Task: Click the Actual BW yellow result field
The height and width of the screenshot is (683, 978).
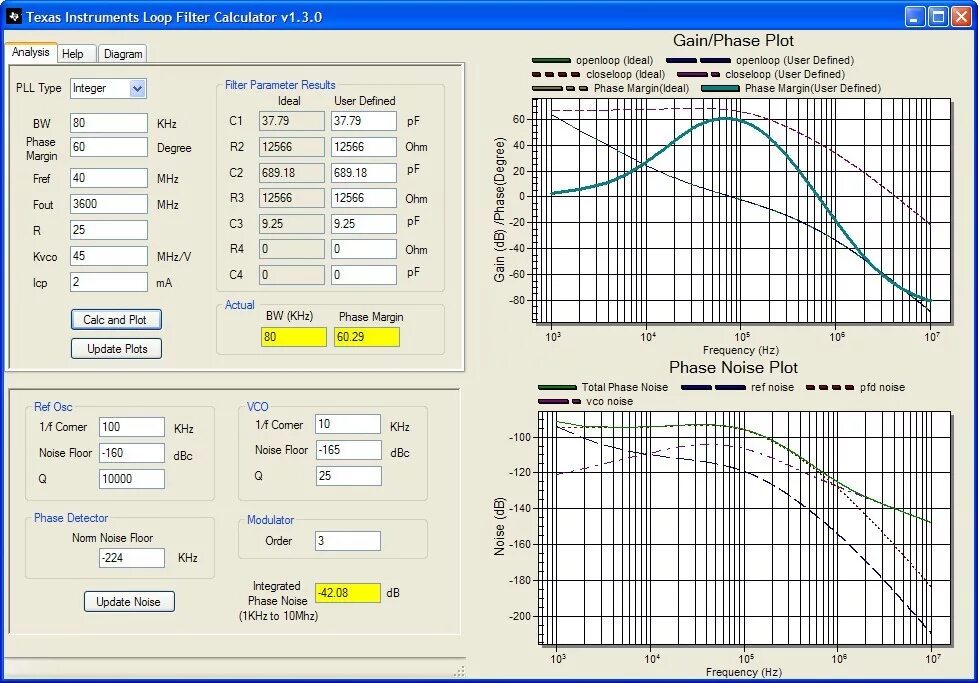Action: (294, 337)
